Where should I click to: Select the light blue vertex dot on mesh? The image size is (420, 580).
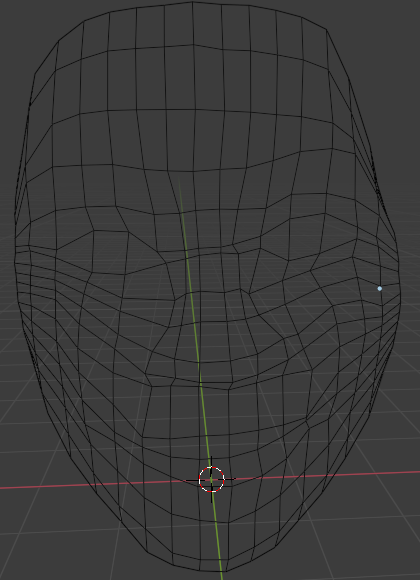pyautogui.click(x=380, y=289)
